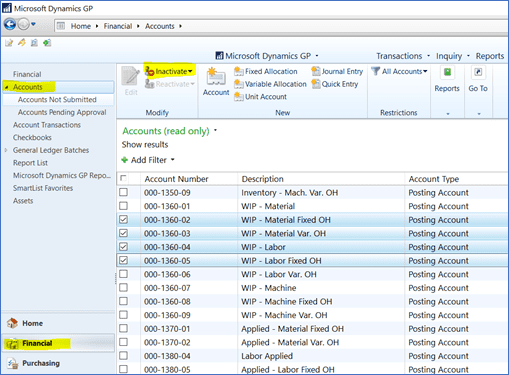Open the Inactivate dropdown
Image resolution: width=509 pixels, height=375 pixels.
[190, 71]
